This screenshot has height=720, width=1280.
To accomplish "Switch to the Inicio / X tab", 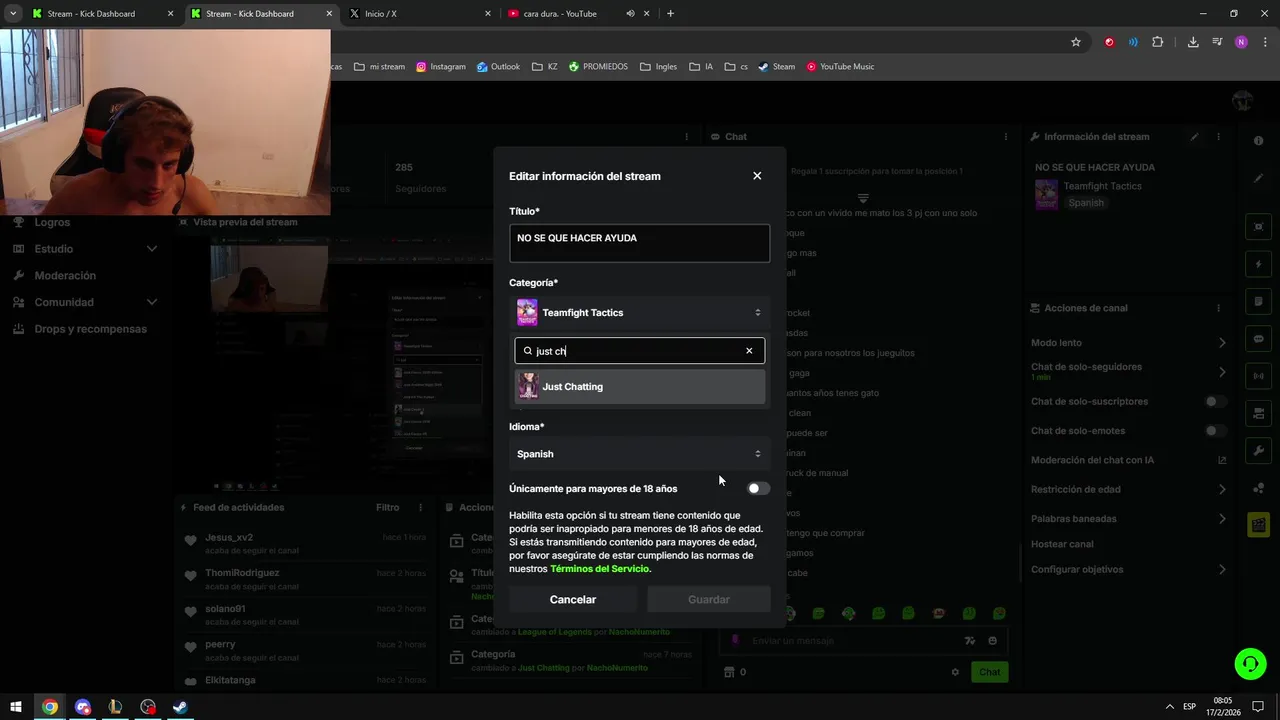I will coord(419,14).
